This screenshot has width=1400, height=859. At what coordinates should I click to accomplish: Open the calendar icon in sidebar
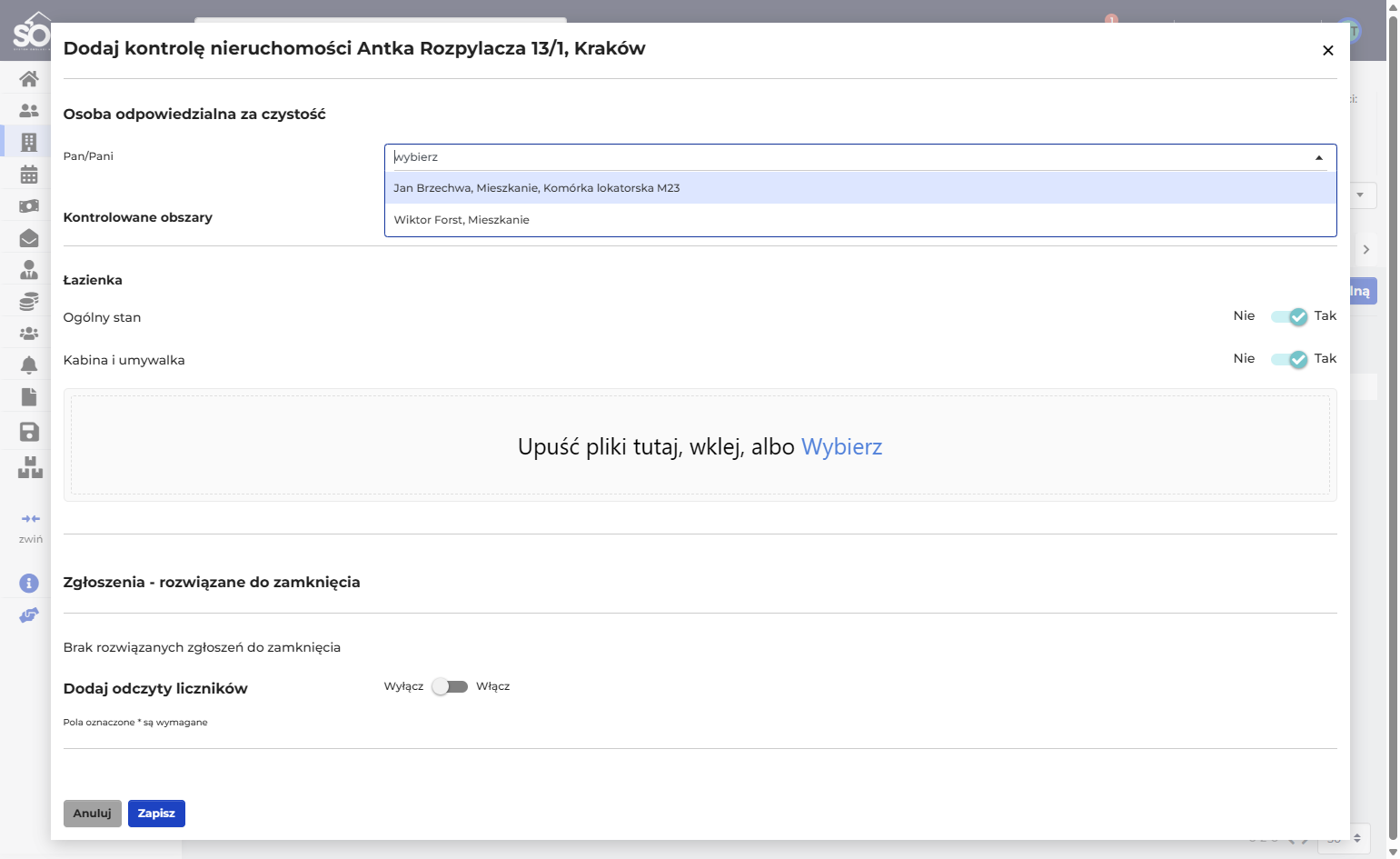[x=29, y=175]
